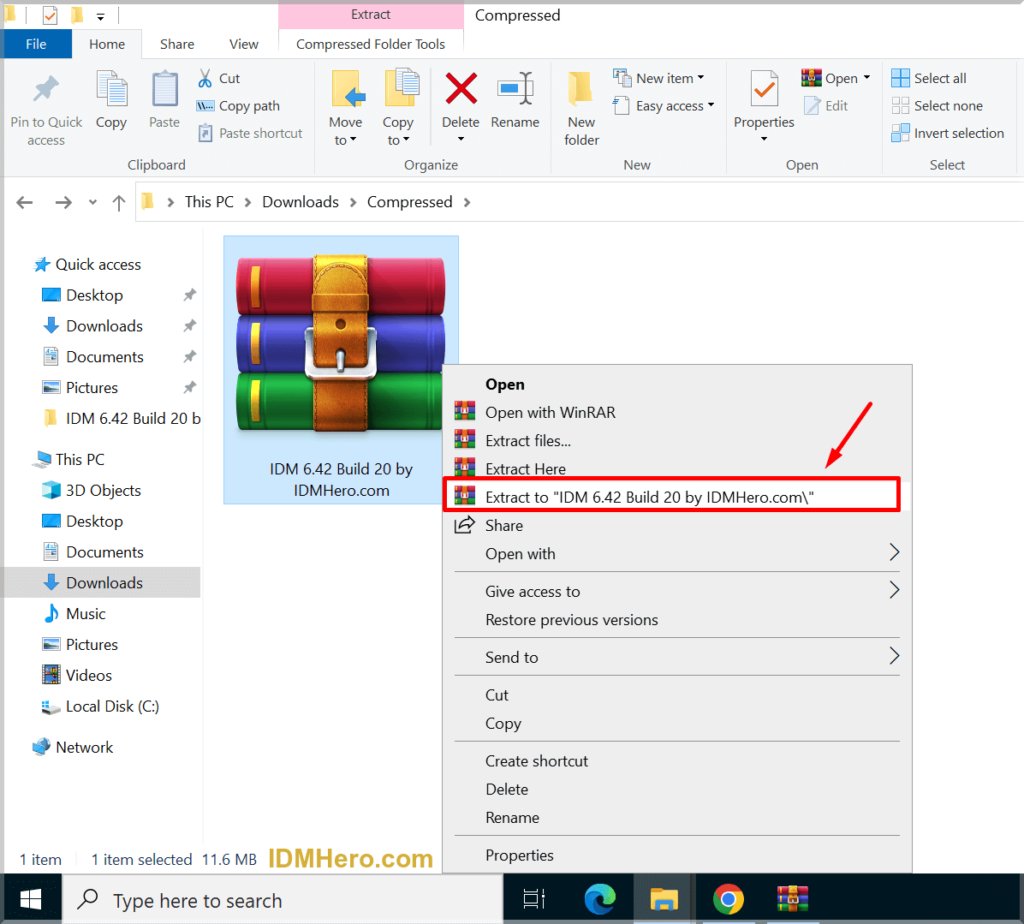Open the ribbon Open dropdown arrow
This screenshot has height=924, width=1024.
[x=867, y=78]
